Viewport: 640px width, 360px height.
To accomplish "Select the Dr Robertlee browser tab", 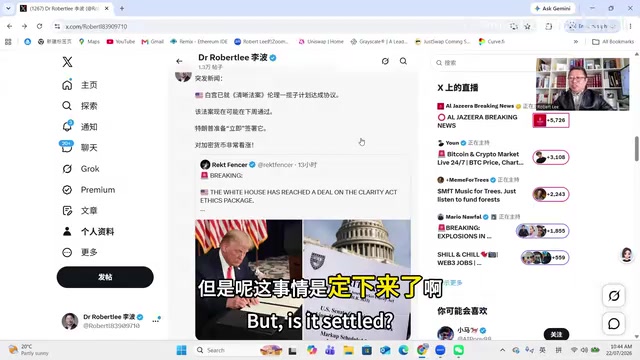I will (x=65, y=8).
